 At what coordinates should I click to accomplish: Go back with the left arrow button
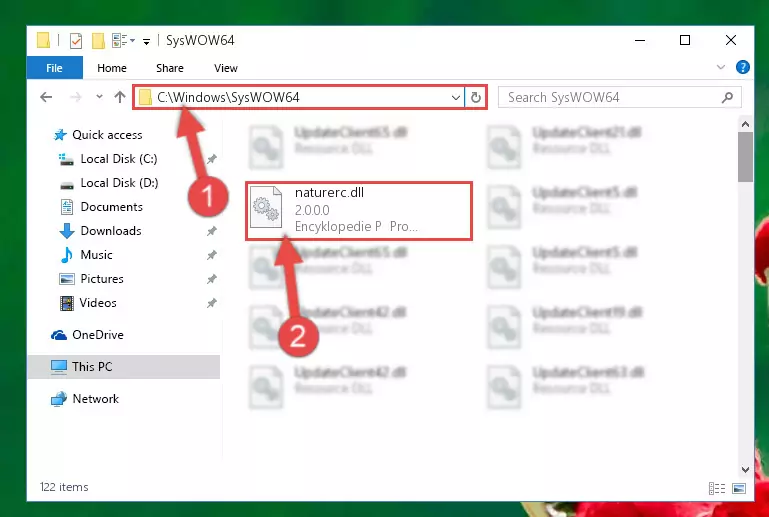pyautogui.click(x=46, y=97)
